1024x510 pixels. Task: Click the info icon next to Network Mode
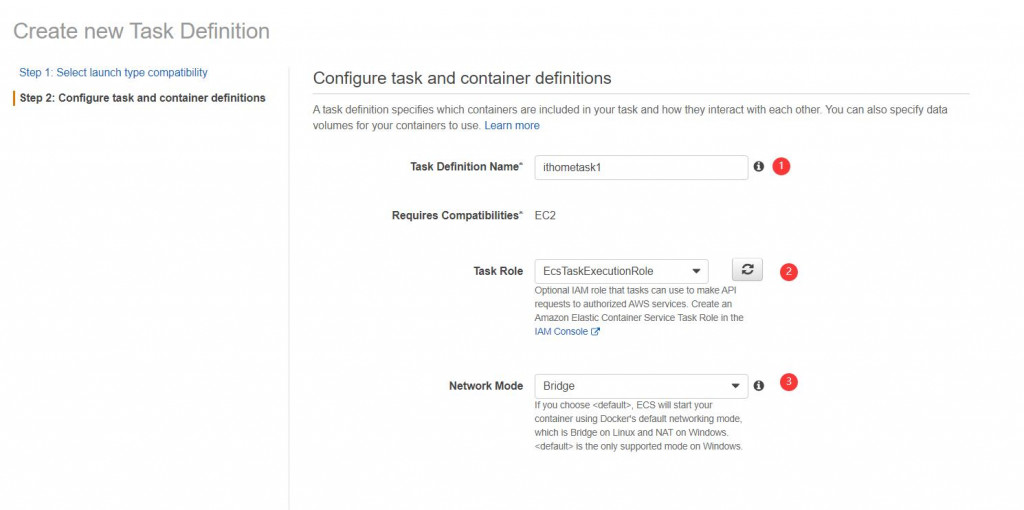click(759, 385)
